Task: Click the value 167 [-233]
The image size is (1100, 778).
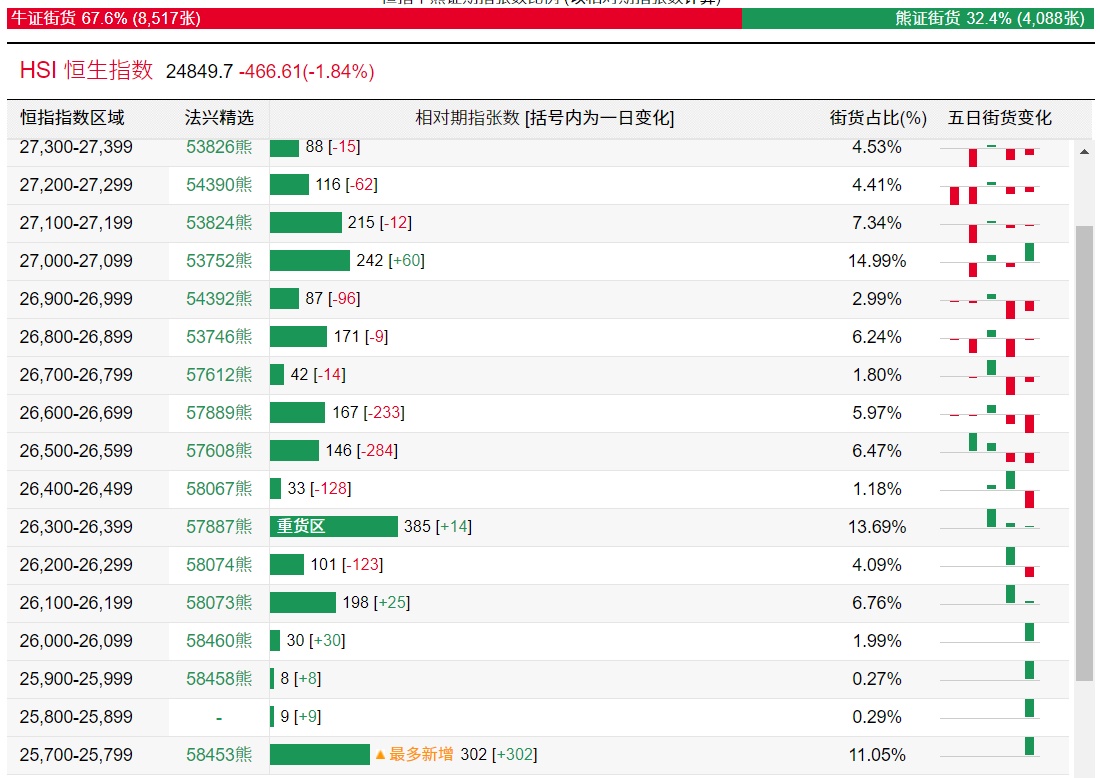Action: click(x=368, y=413)
